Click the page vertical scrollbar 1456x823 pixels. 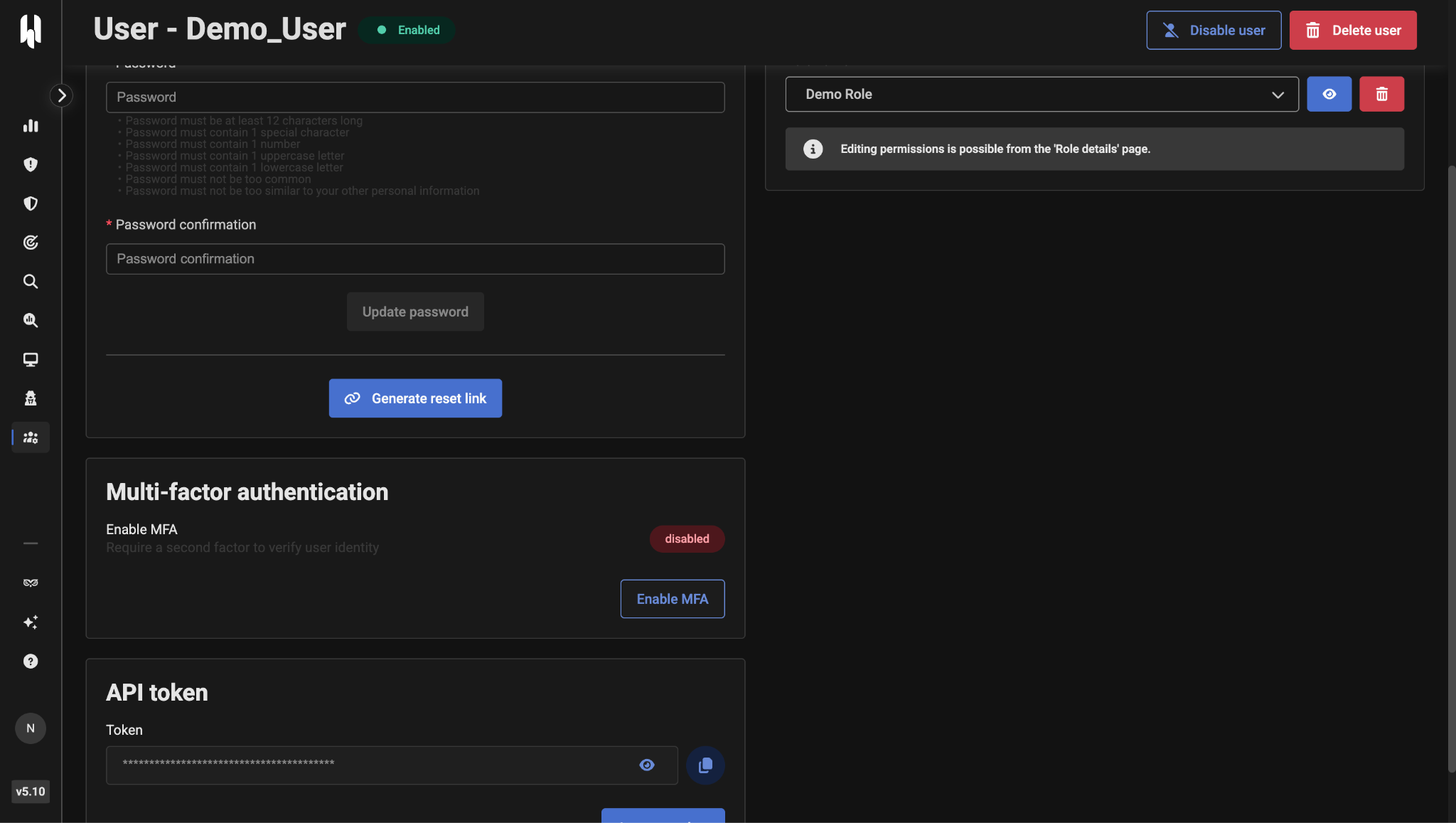coord(1451,468)
